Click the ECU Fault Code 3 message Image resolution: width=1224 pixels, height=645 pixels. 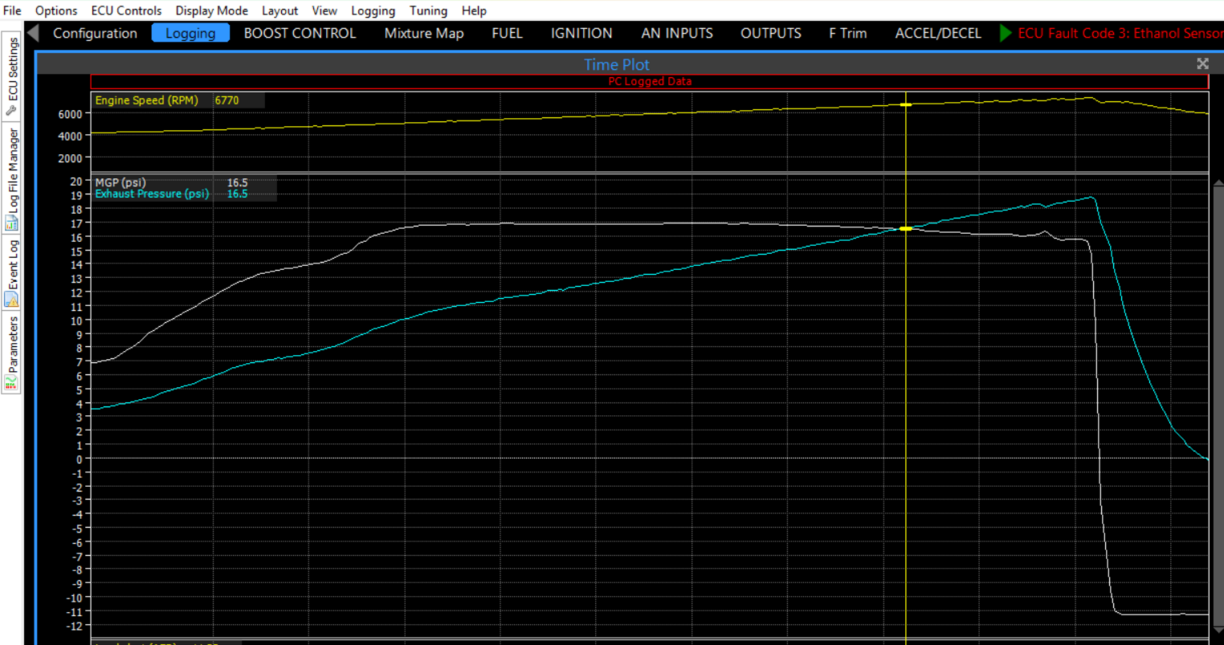[x=1120, y=33]
